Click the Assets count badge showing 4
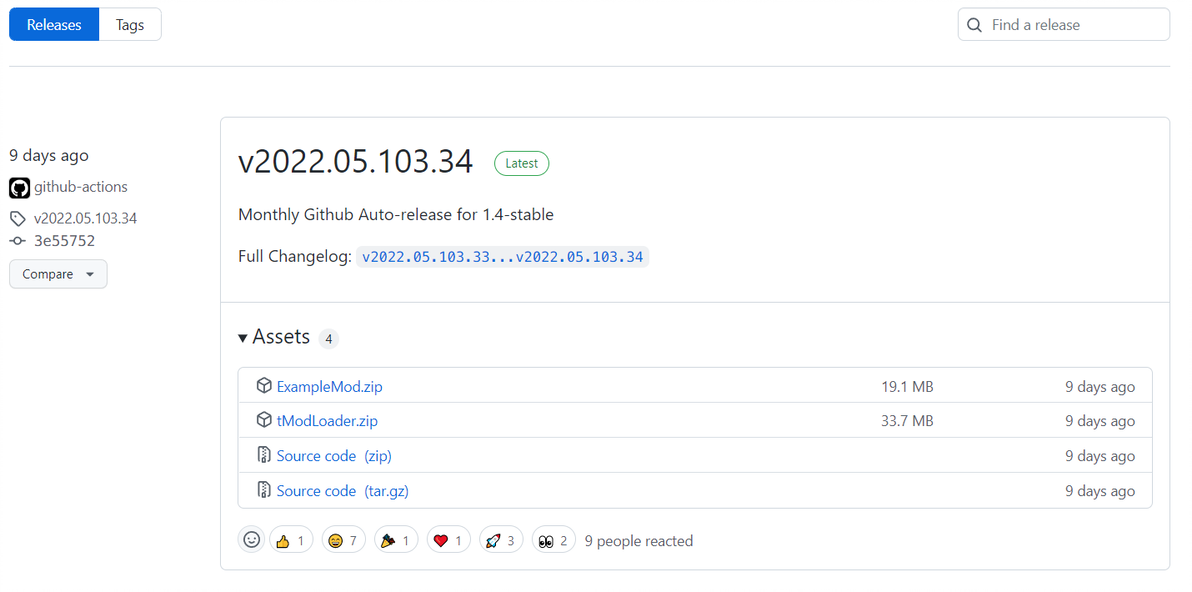The height and width of the screenshot is (592, 1192). click(328, 339)
